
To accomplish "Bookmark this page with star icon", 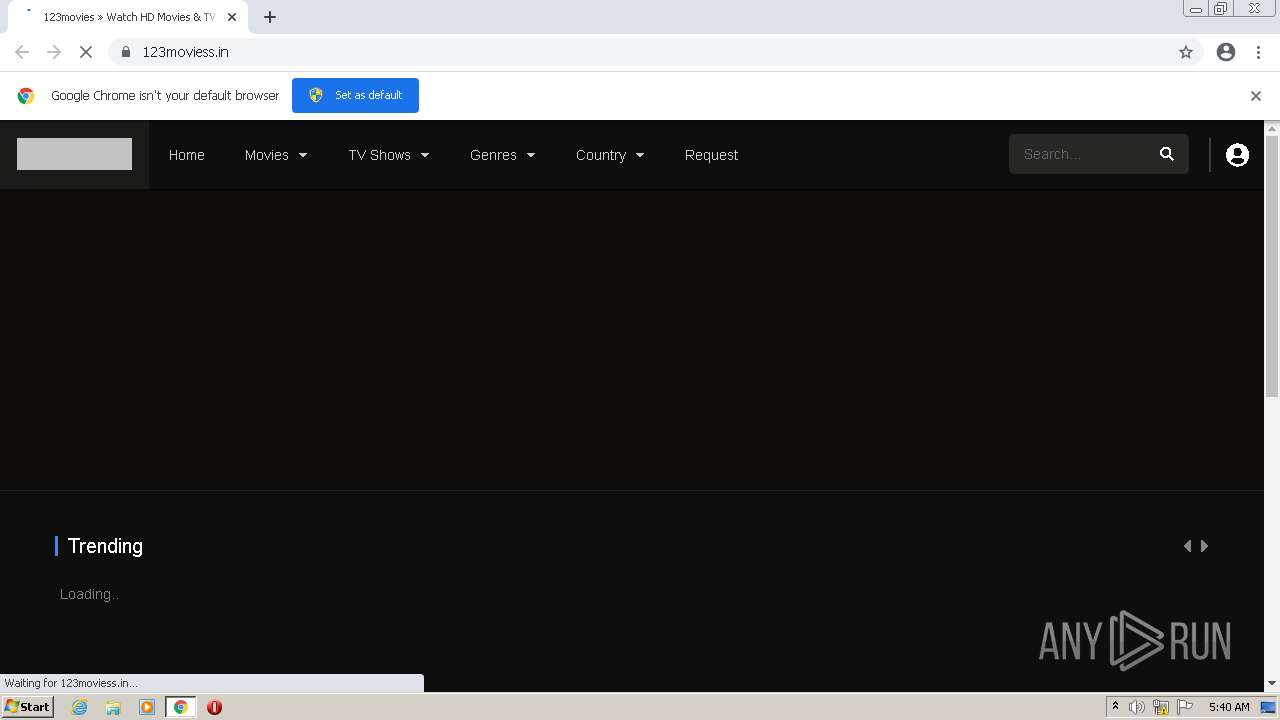I will [x=1186, y=52].
